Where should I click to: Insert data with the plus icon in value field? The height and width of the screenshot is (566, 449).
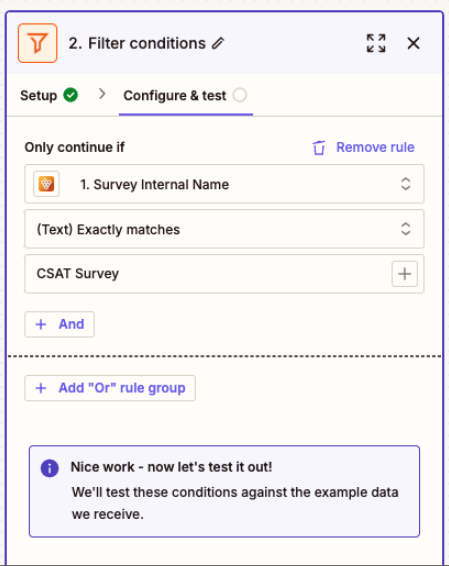405,274
